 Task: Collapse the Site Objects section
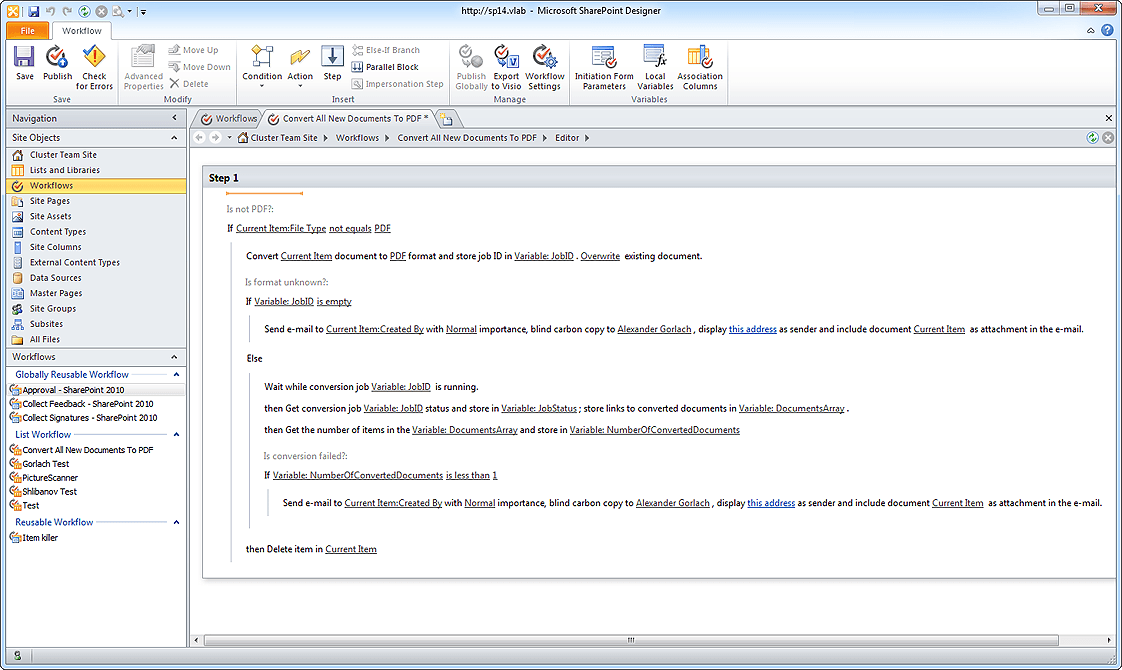tap(174, 137)
